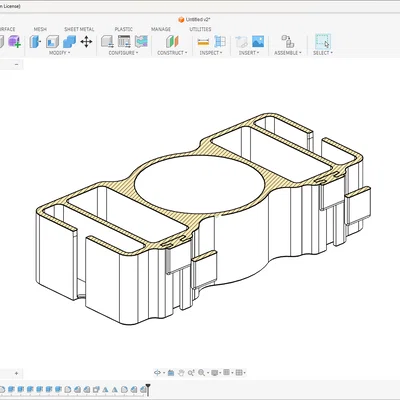This screenshot has width=400, height=400.
Task: Switch to the SURFACE tab
Action: pos(7,29)
